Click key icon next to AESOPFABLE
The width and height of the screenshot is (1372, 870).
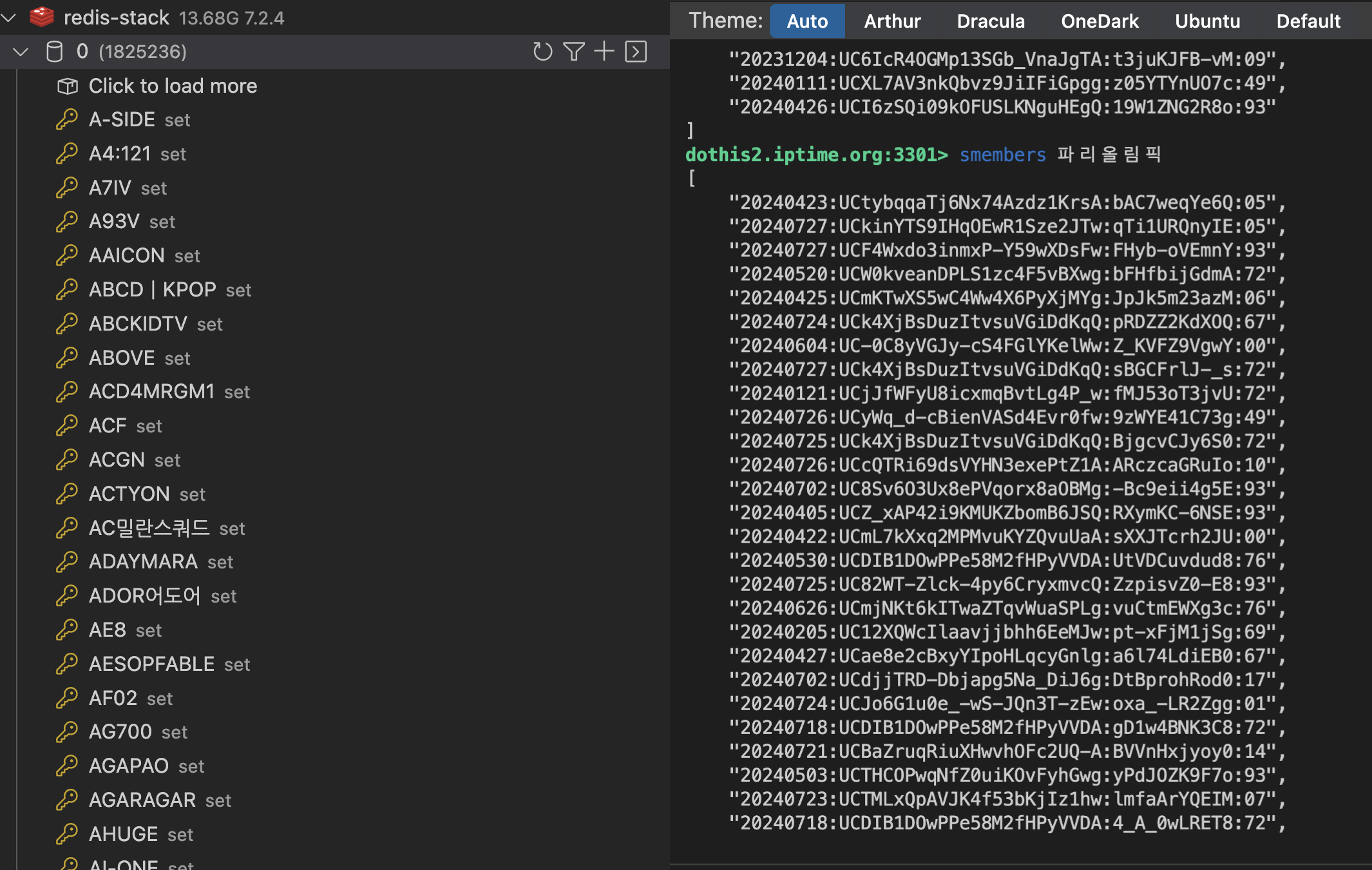[67, 664]
